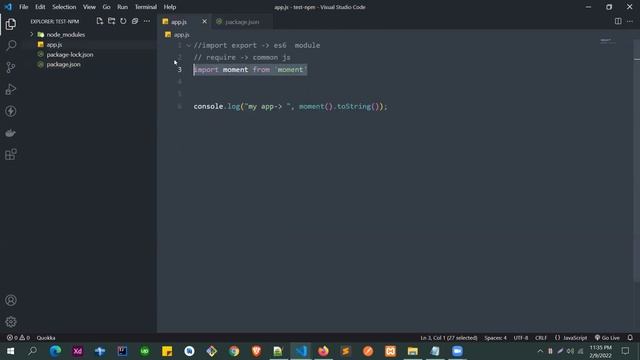
Task: Open the Run menu
Action: coord(122,7)
